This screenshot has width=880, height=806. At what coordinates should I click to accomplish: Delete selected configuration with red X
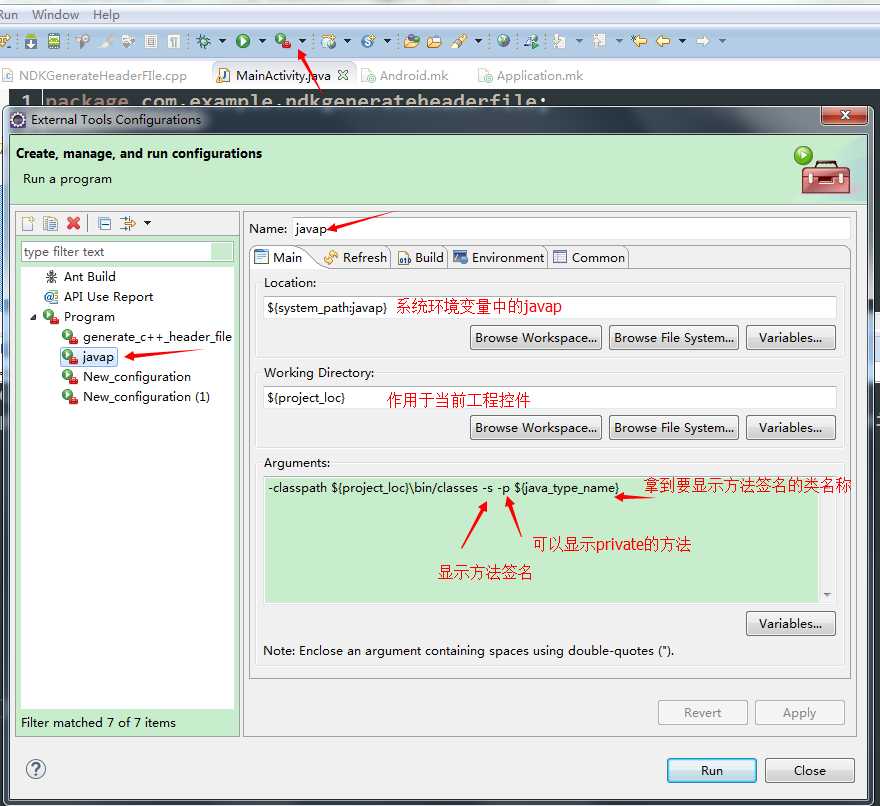[x=74, y=223]
